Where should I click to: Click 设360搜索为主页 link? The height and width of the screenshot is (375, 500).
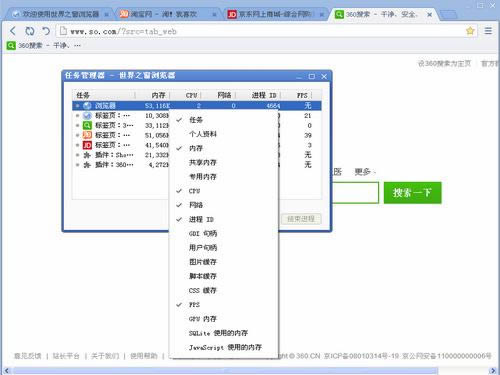pyautogui.click(x=445, y=63)
